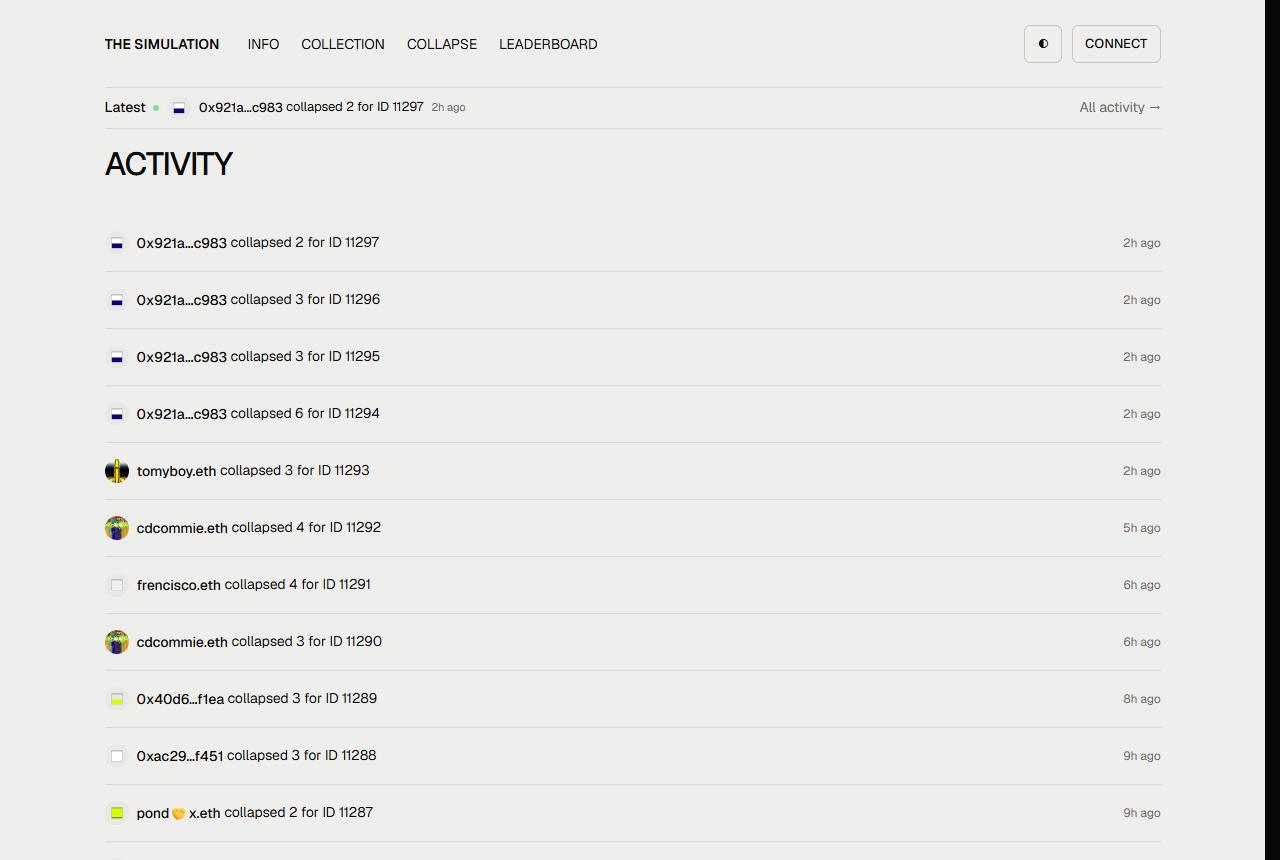Click the avatar icon on the ID 11297 row
This screenshot has width=1280, height=860.
117,243
